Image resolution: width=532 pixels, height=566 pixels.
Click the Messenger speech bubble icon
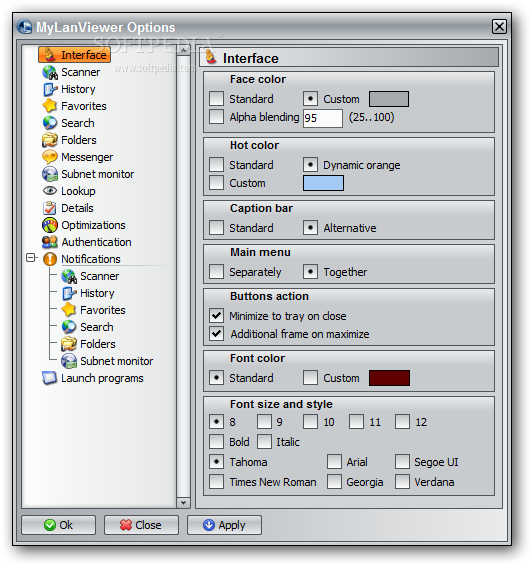click(x=50, y=157)
